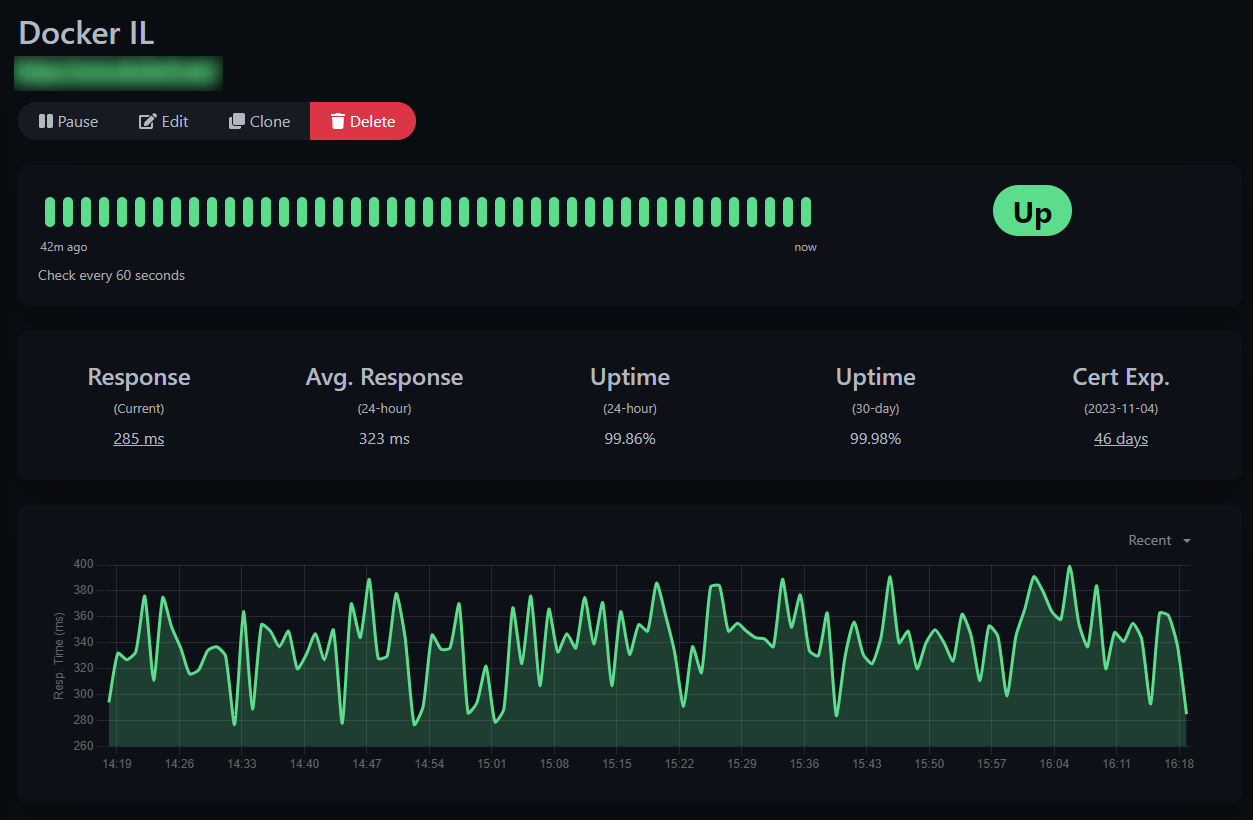Expand the Recent selector above the chart
Screen dimensions: 1253x820
pos(1158,540)
